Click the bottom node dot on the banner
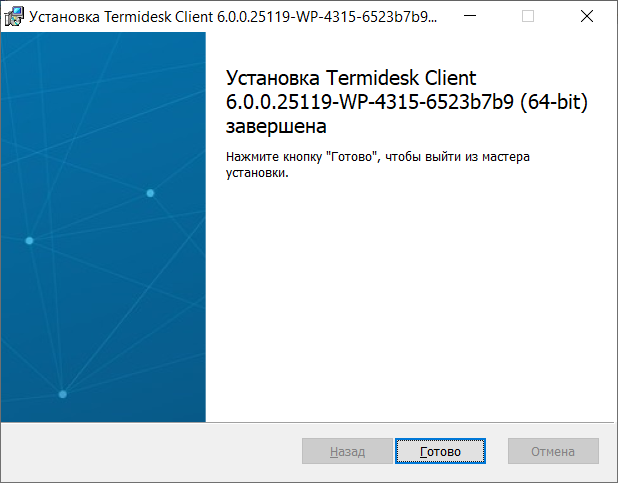Screen dimensions: 618x483 (62, 394)
